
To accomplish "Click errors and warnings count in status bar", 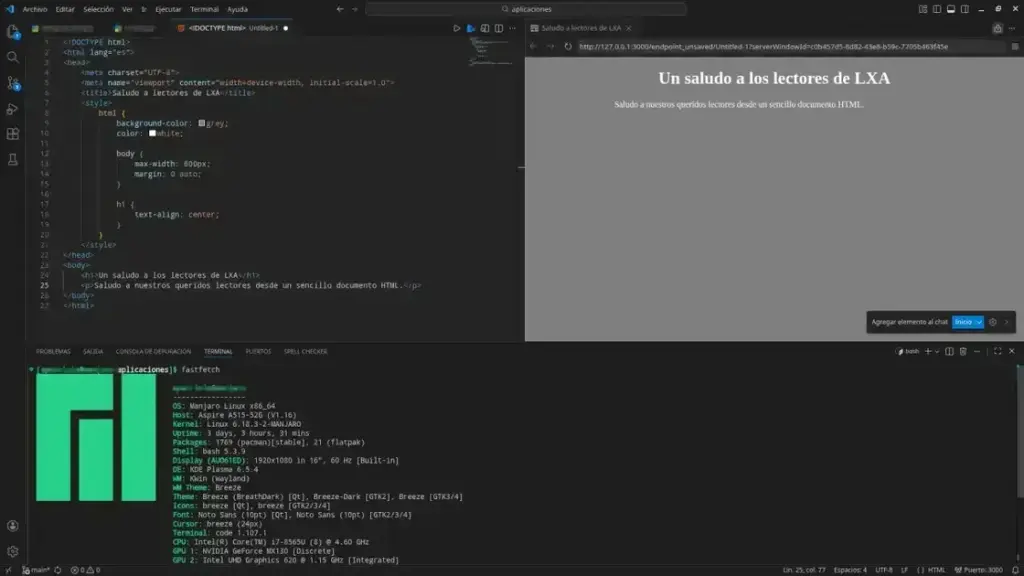I will [85, 570].
